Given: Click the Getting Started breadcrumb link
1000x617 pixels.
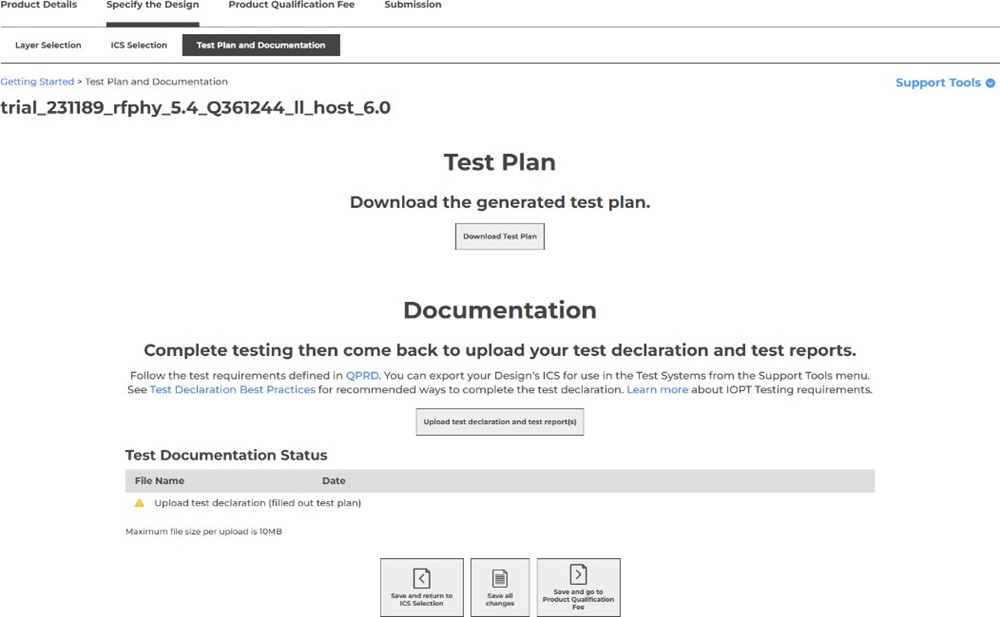Looking at the screenshot, I should pyautogui.click(x=37, y=82).
